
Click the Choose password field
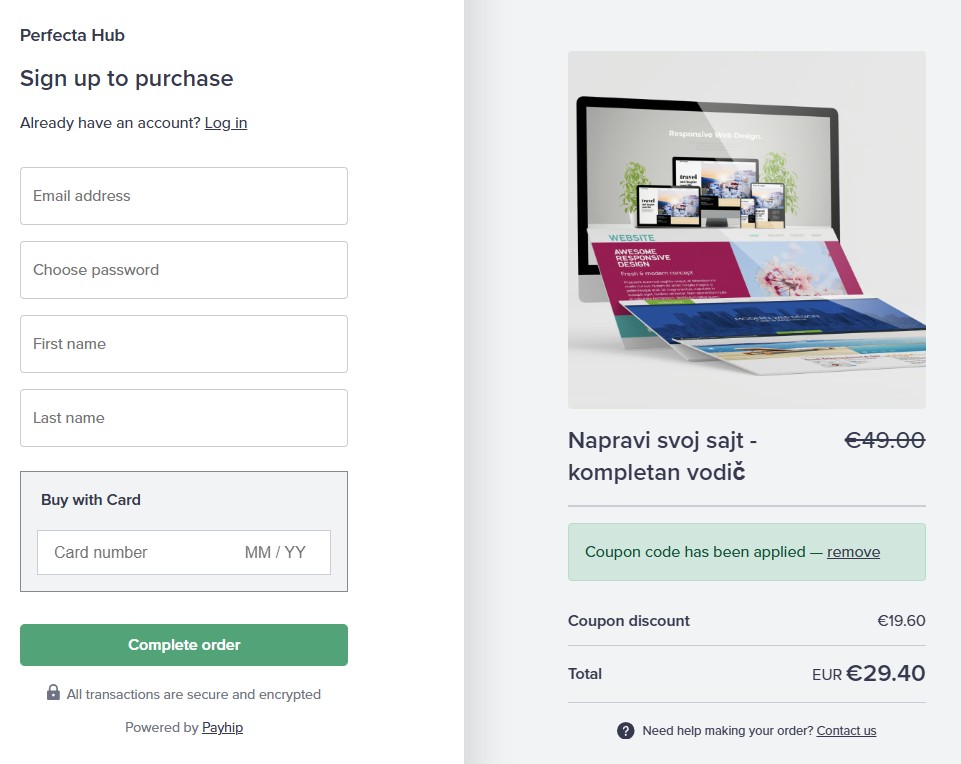coord(184,270)
